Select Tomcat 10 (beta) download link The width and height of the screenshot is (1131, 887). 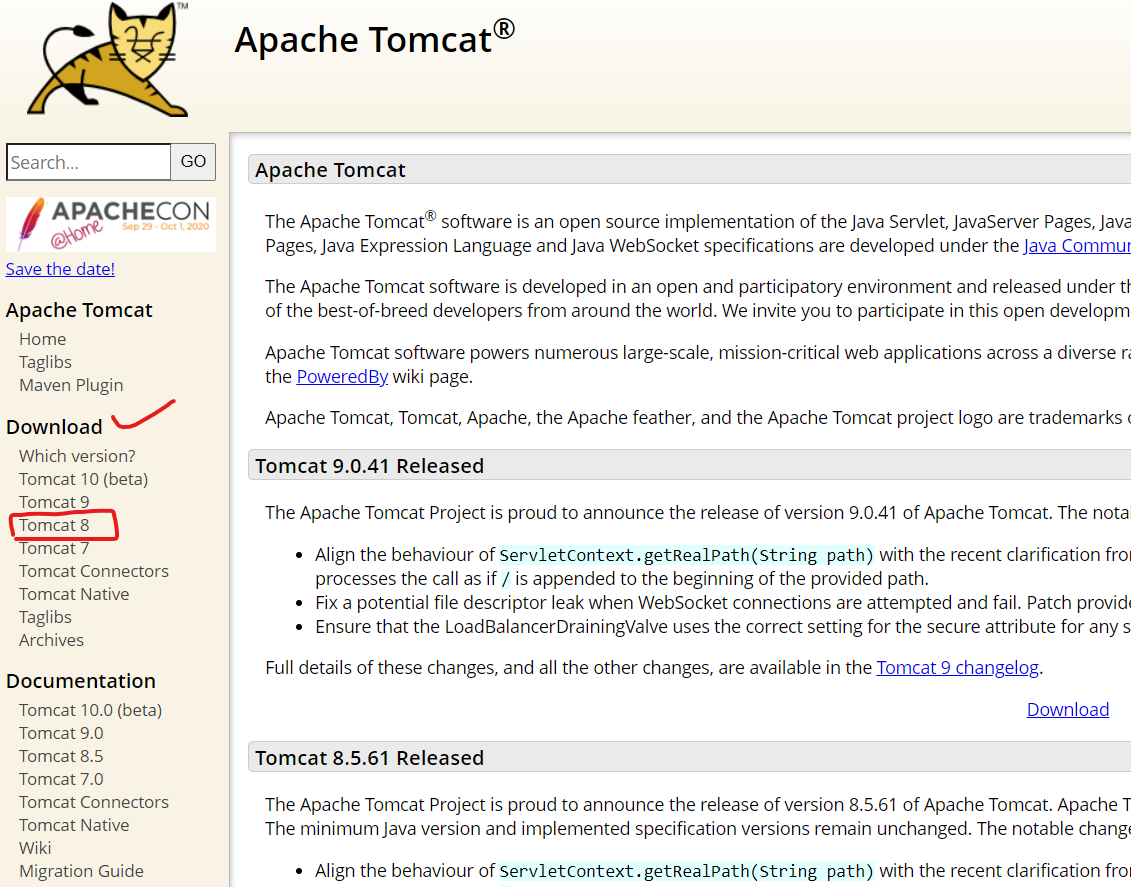84,479
